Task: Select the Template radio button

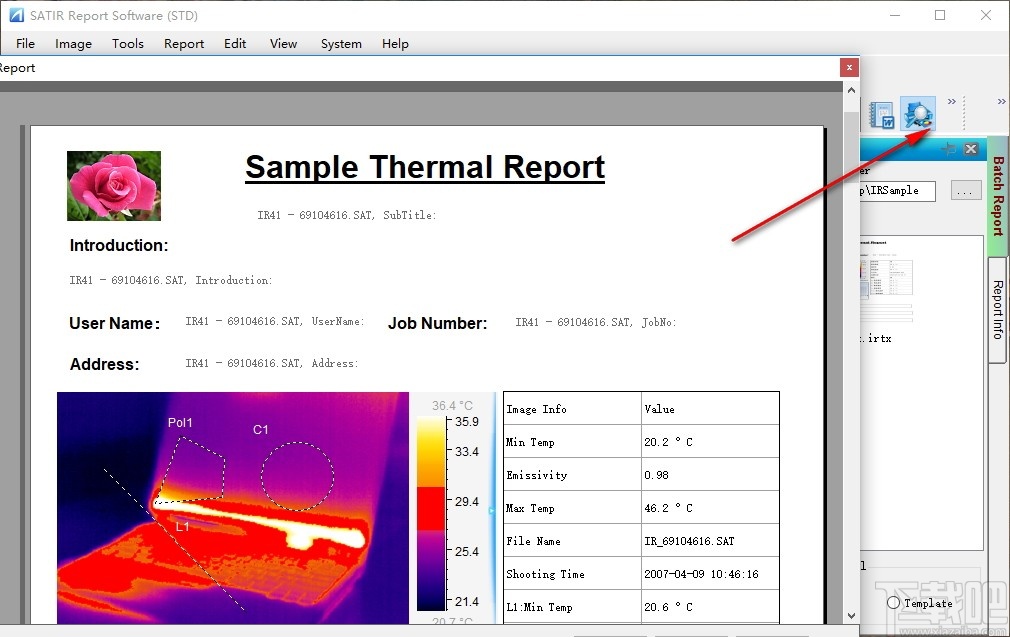Action: coord(894,602)
